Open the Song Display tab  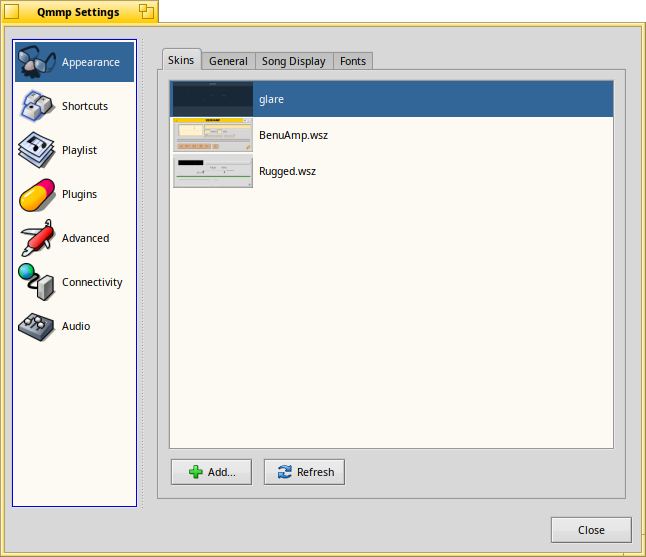pyautogui.click(x=294, y=61)
